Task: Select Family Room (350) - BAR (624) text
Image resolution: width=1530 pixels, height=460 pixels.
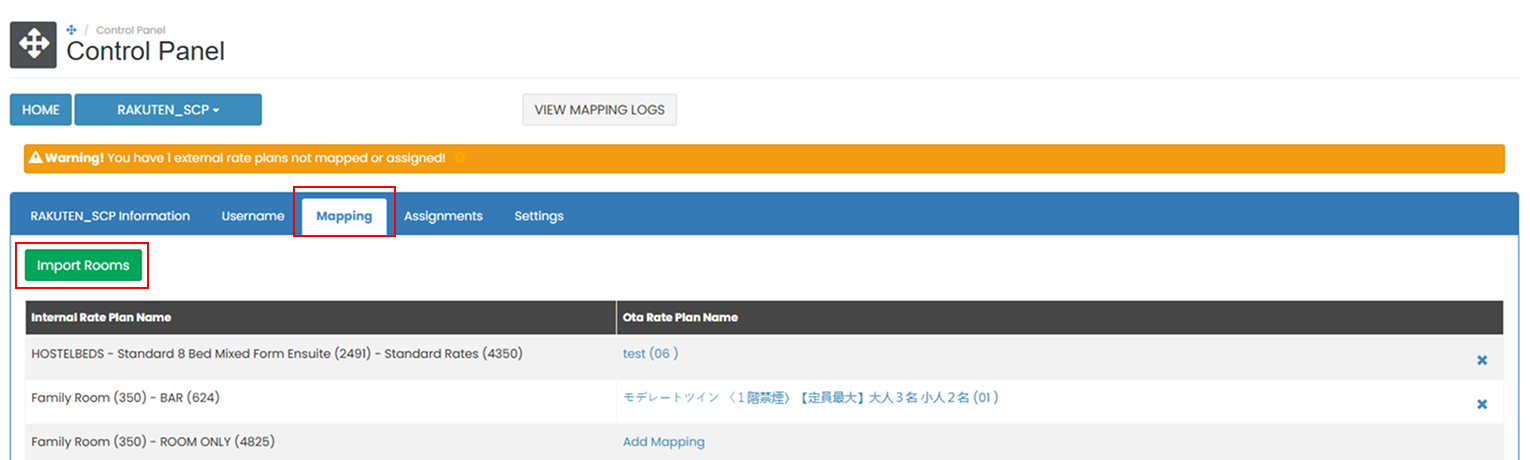Action: pyautogui.click(x=125, y=398)
